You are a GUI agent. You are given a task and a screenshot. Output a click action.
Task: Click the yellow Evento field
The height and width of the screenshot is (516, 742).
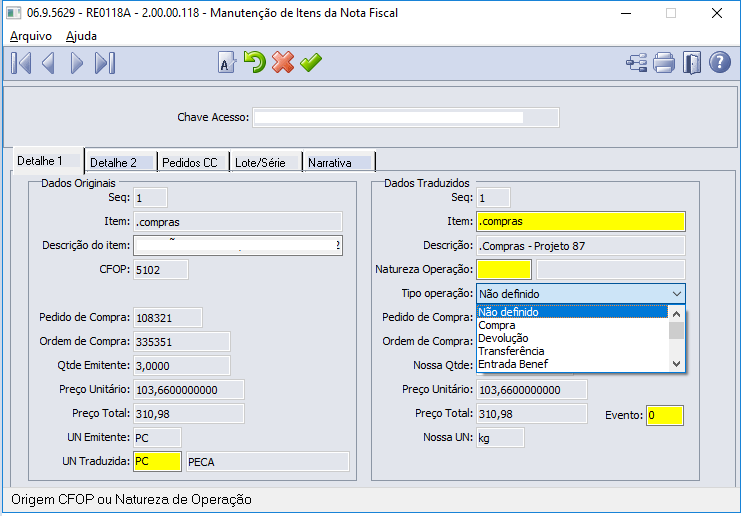(665, 415)
